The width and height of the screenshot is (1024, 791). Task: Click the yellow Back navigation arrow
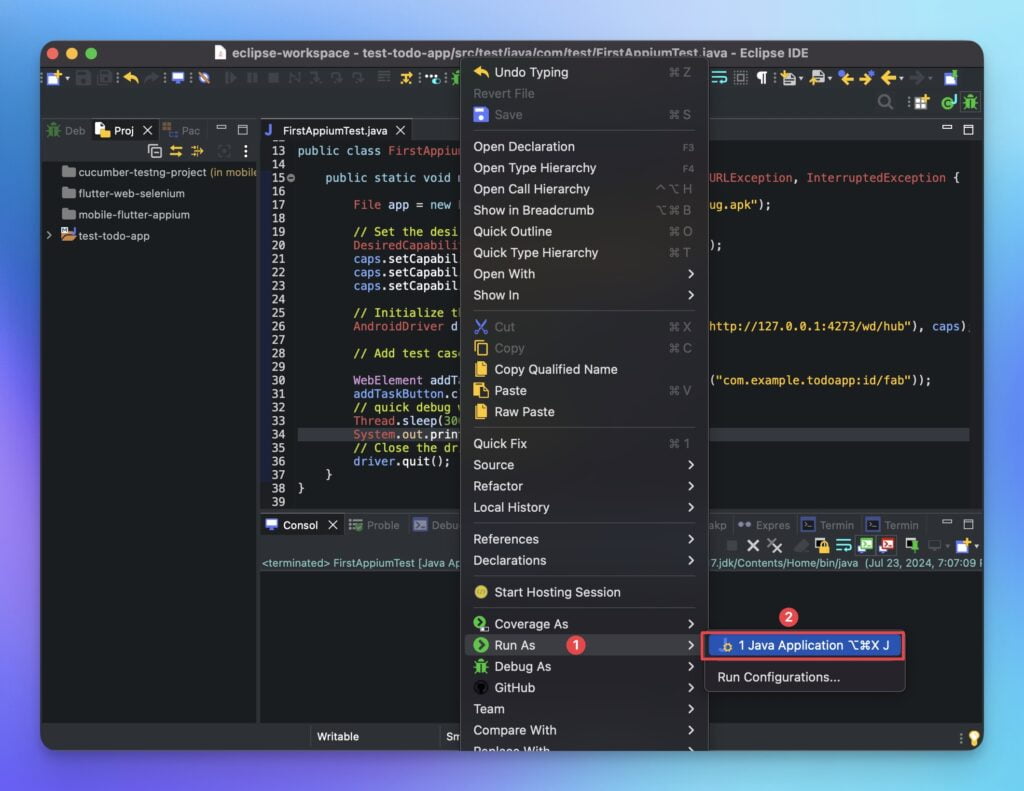point(888,78)
